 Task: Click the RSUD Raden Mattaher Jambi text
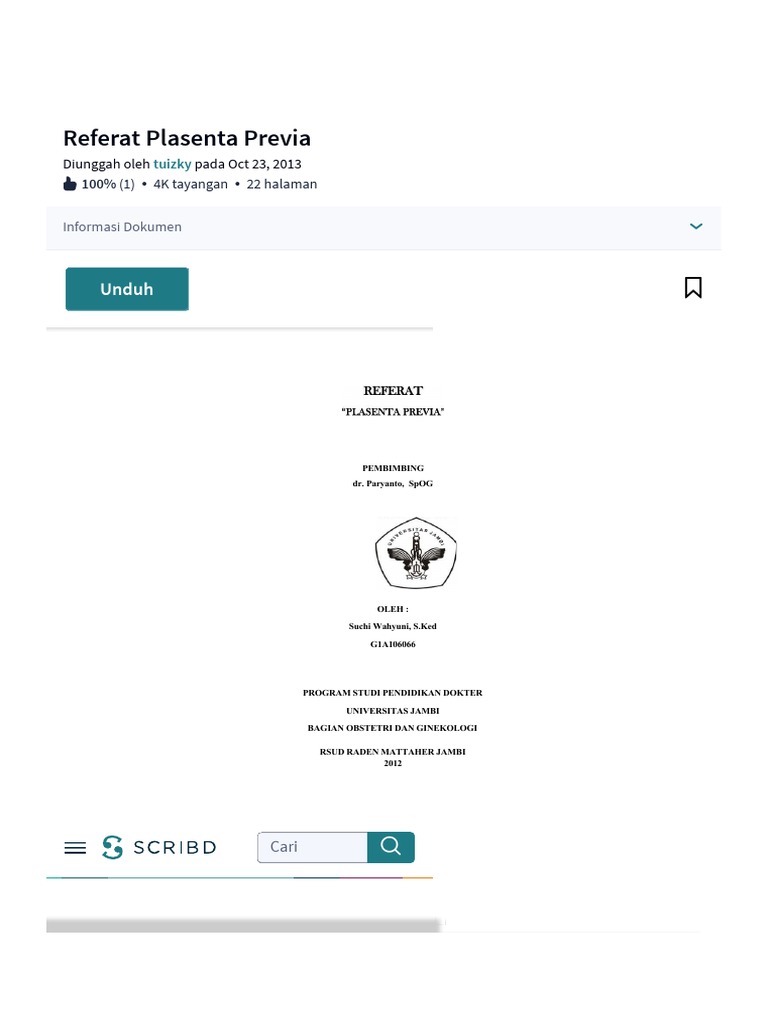click(x=393, y=751)
